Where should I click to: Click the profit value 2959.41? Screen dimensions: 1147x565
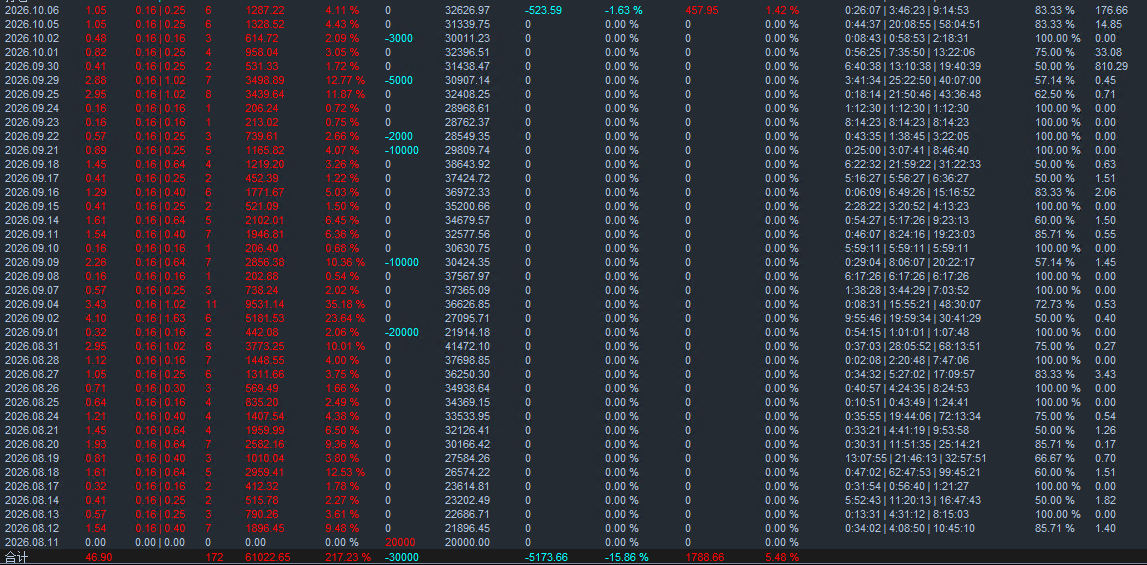point(266,472)
